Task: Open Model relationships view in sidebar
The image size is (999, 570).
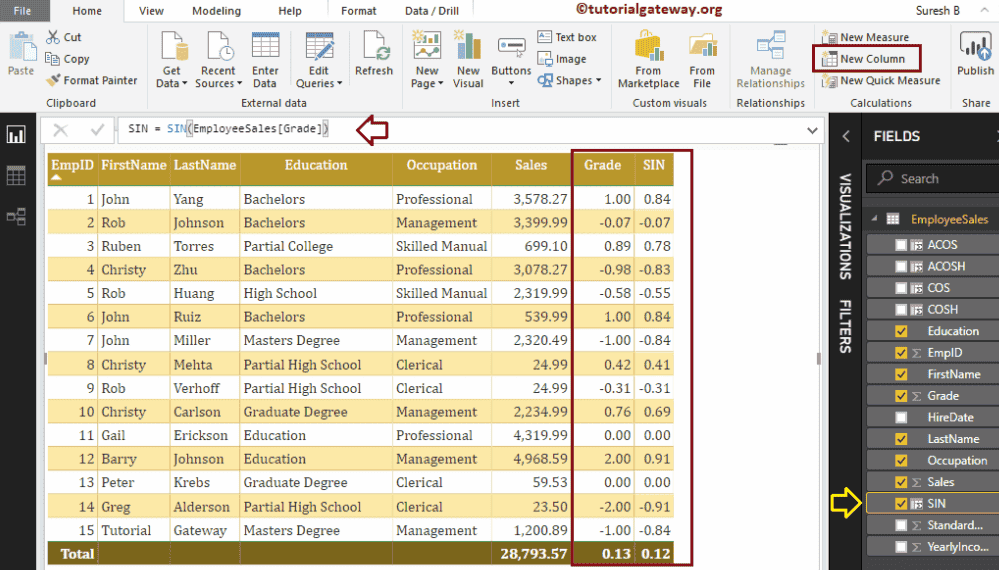Action: (16, 216)
